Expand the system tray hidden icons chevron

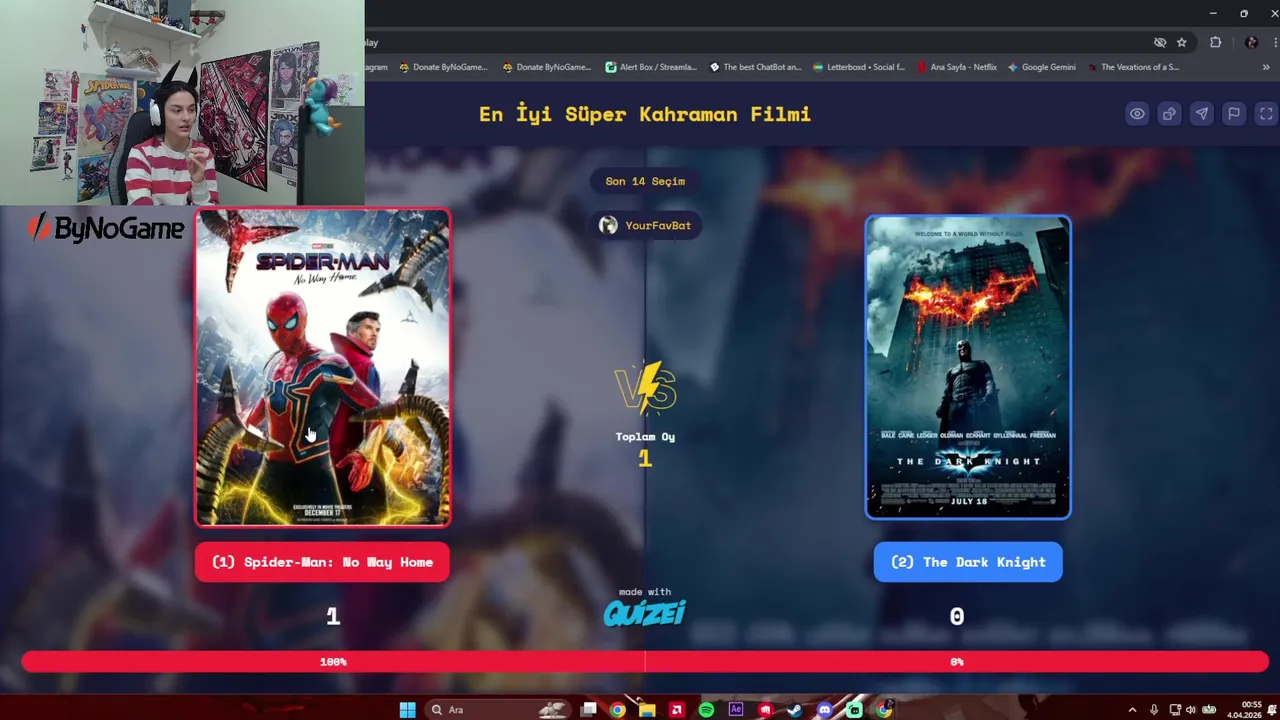click(x=1132, y=710)
